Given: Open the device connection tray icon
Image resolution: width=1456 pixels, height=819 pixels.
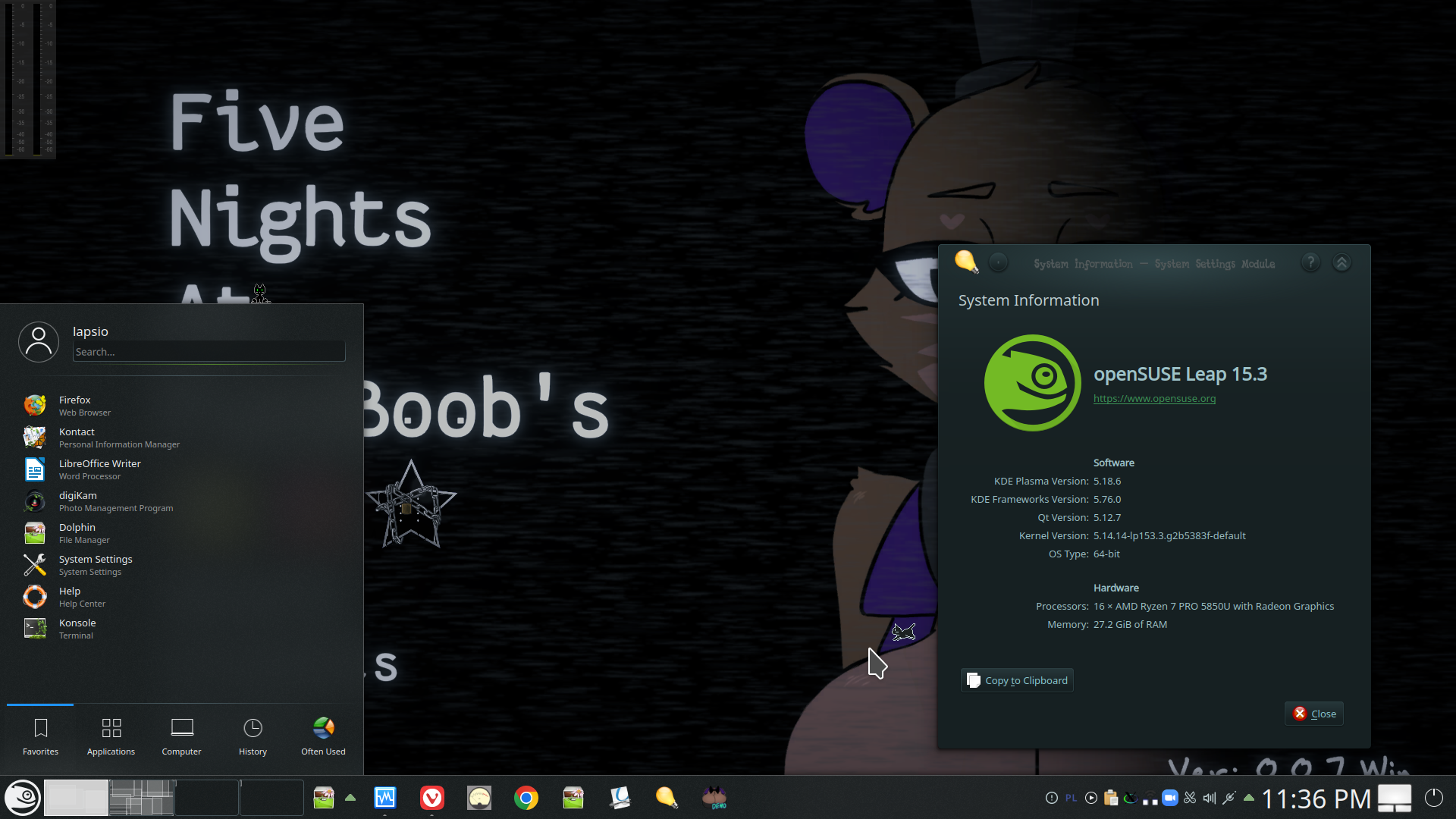Looking at the screenshot, I should coord(1229,798).
